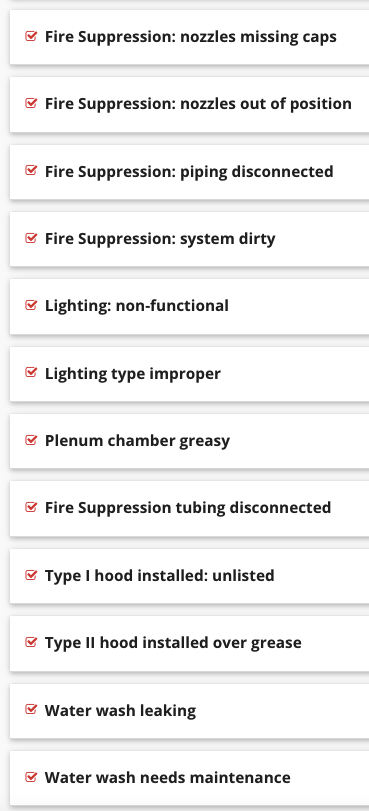
Task: Toggle checkbox for nozzles out of position
Action: click(x=32, y=103)
